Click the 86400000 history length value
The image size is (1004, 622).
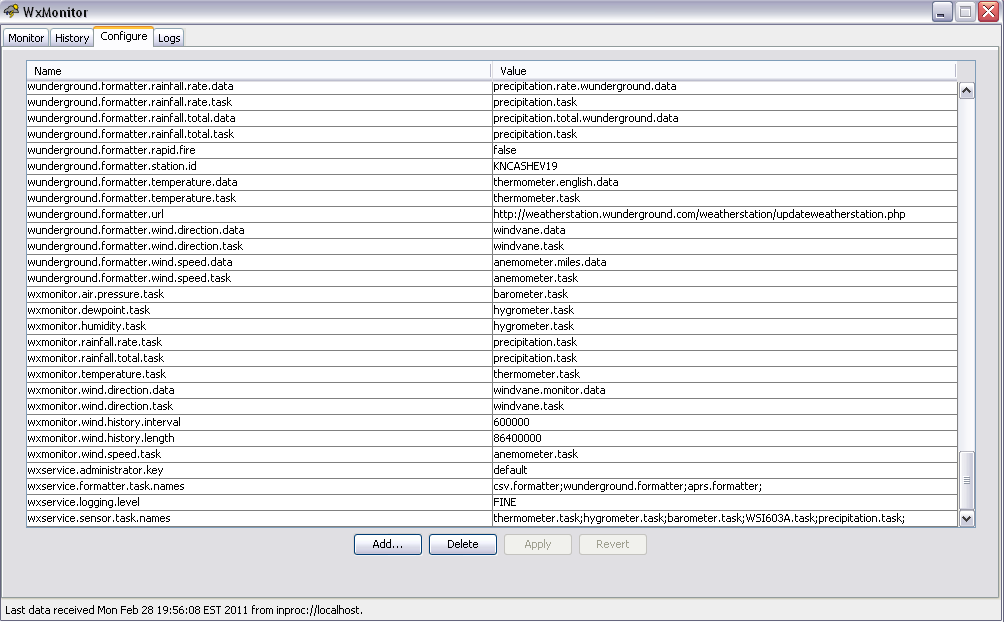tap(517, 438)
